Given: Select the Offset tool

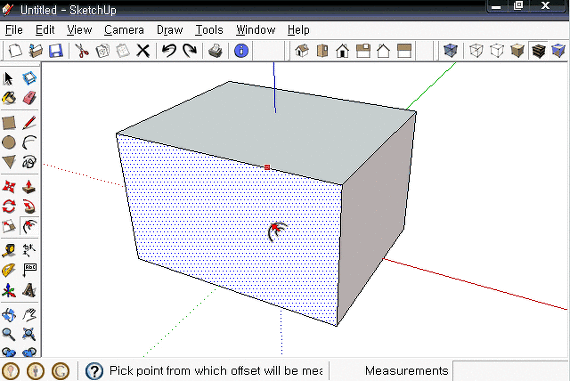Looking at the screenshot, I should (x=29, y=226).
